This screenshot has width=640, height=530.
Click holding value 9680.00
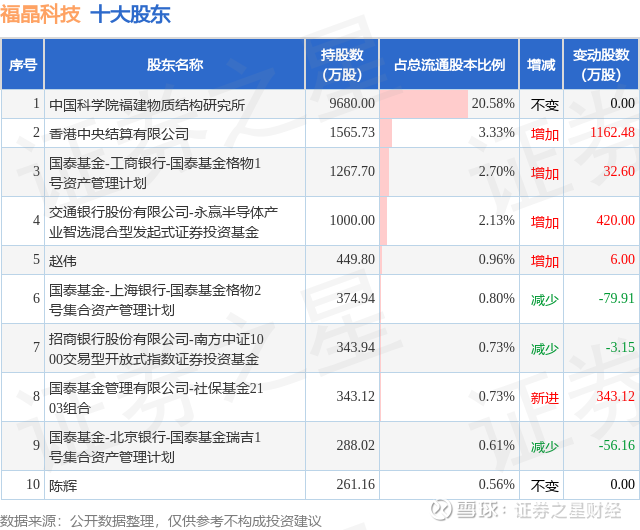point(352,103)
